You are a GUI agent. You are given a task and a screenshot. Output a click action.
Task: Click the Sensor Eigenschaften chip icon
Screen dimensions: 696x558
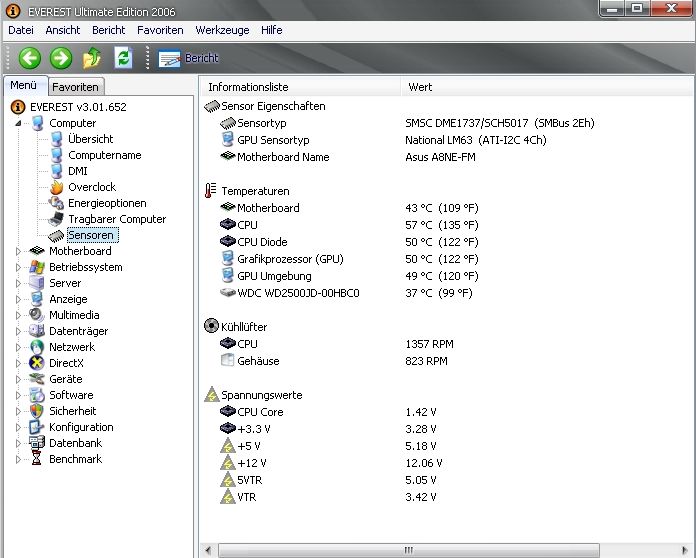click(x=212, y=106)
